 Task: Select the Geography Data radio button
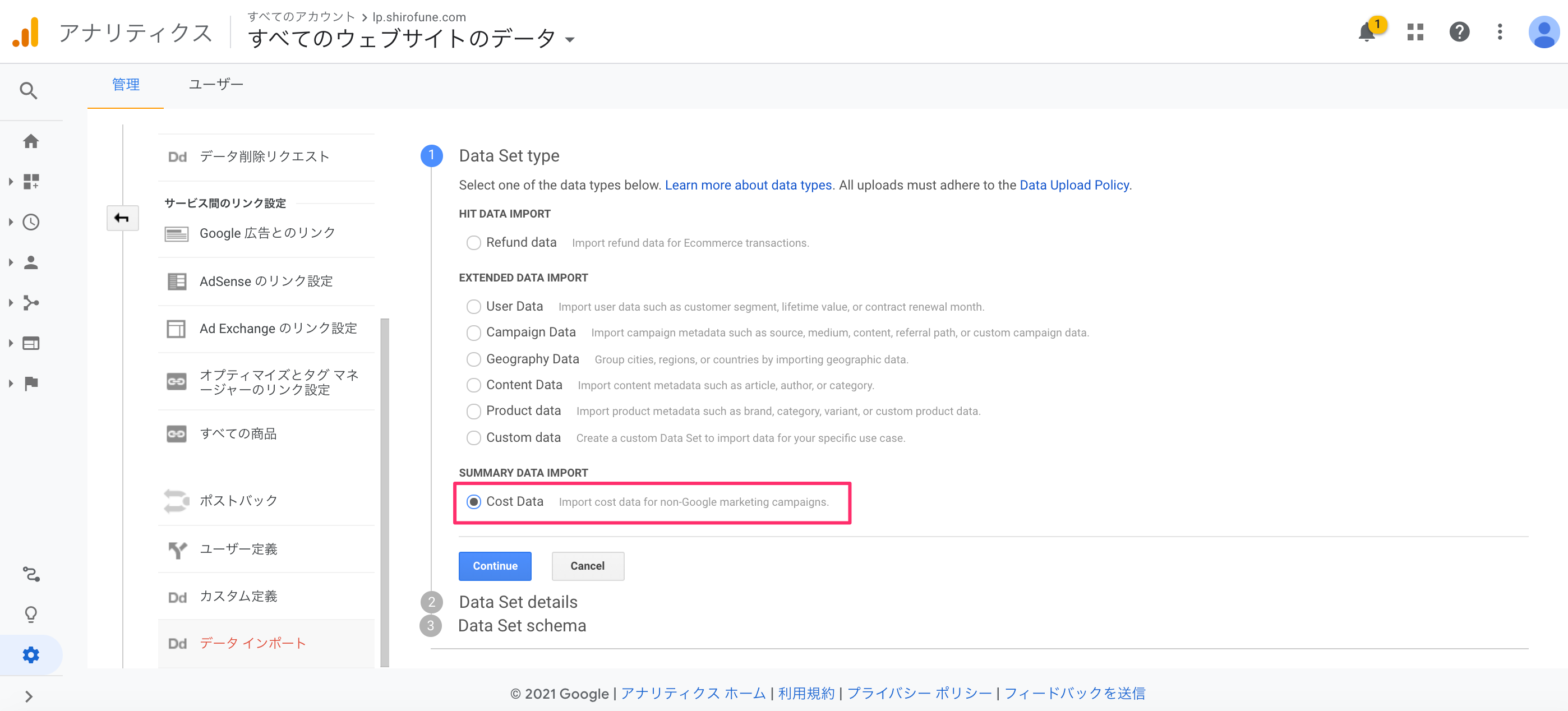tap(473, 360)
